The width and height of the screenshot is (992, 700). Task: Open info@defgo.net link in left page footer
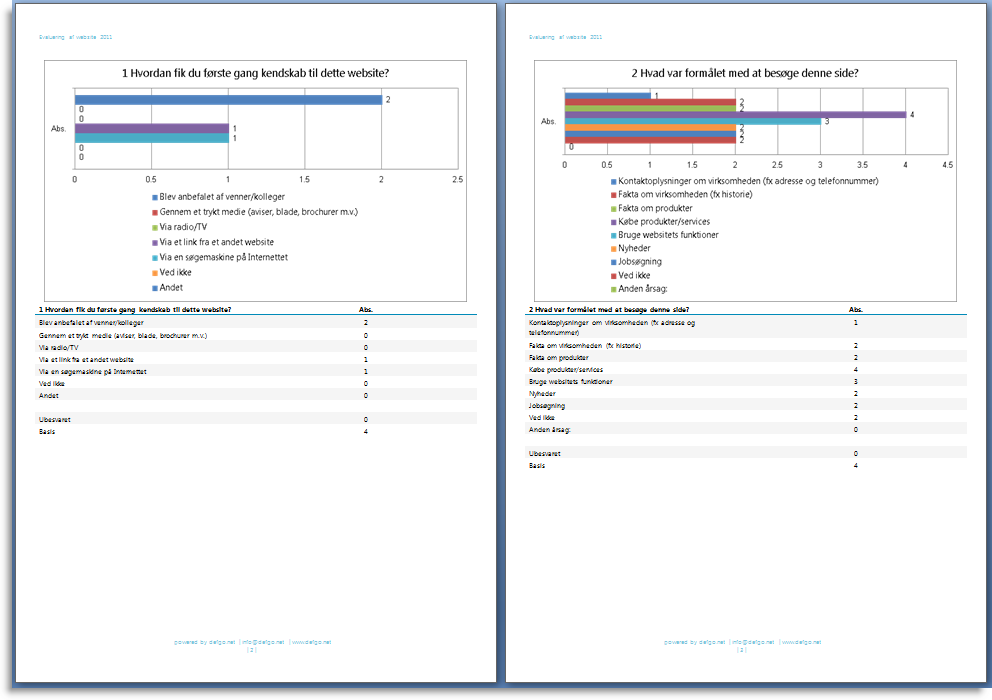(263, 642)
